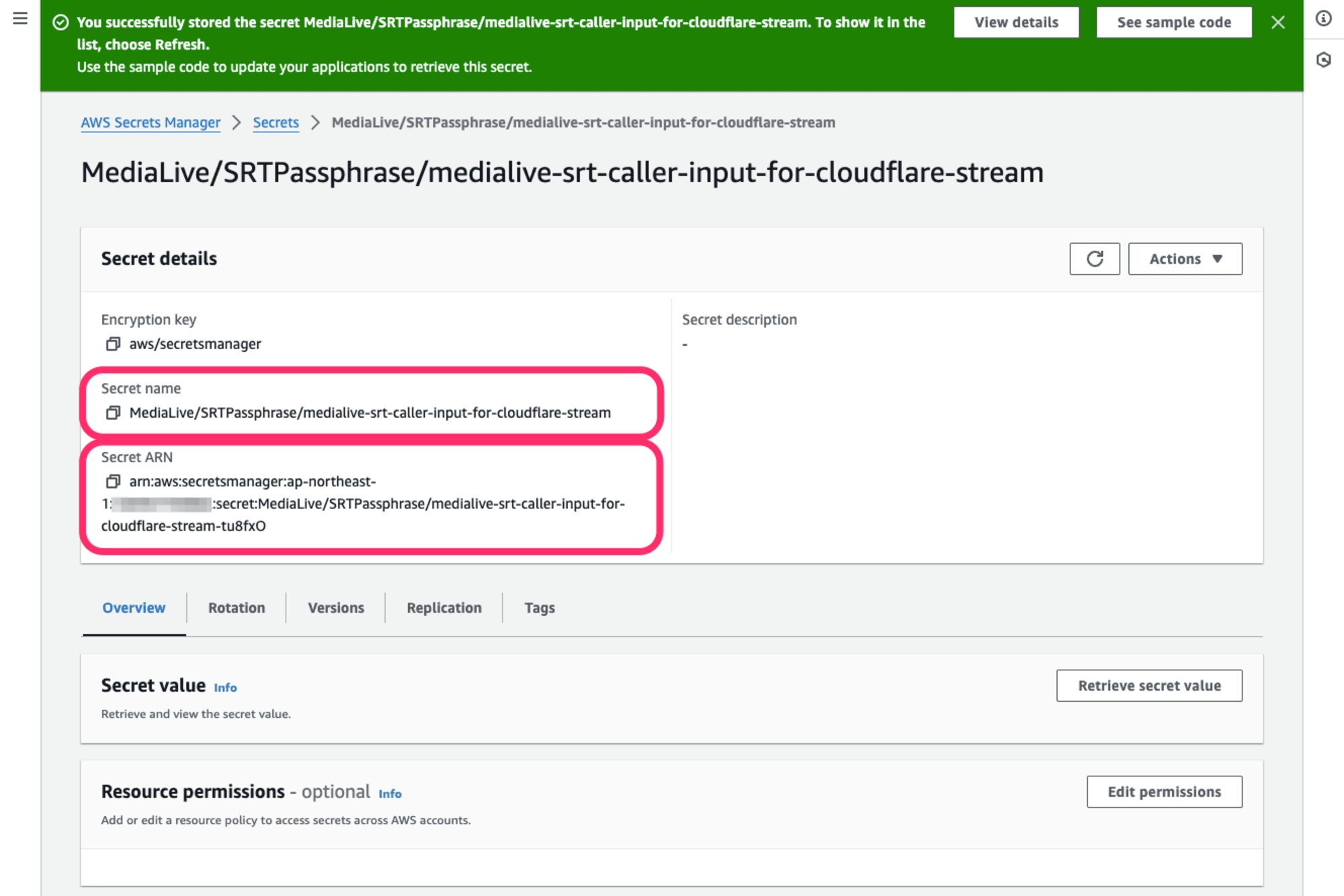Switch to the Versions tab
The width and height of the screenshot is (1344, 896).
(x=336, y=607)
